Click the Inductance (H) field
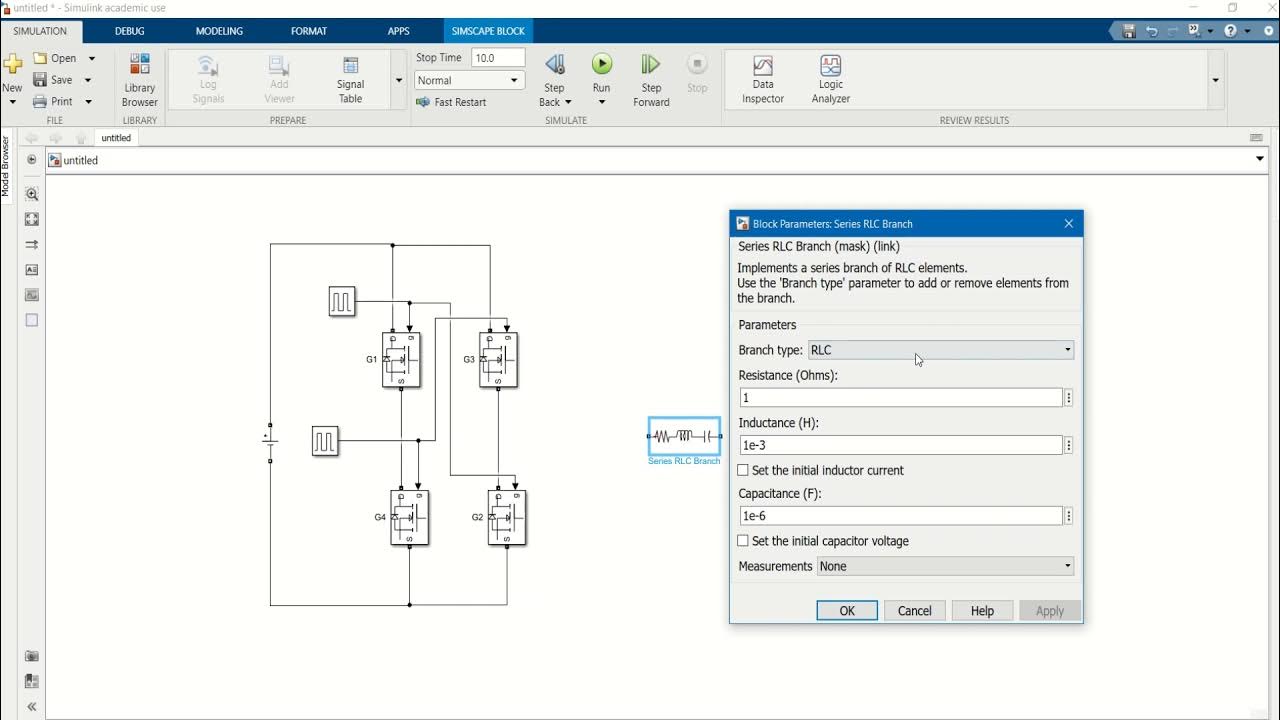This screenshot has height=720, width=1280. [x=900, y=445]
